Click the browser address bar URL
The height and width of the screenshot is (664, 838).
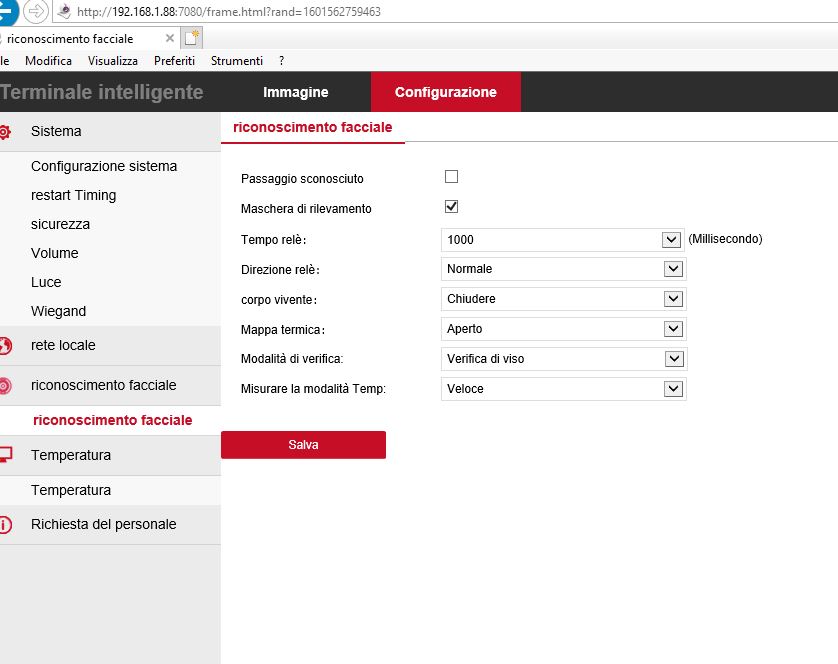229,12
